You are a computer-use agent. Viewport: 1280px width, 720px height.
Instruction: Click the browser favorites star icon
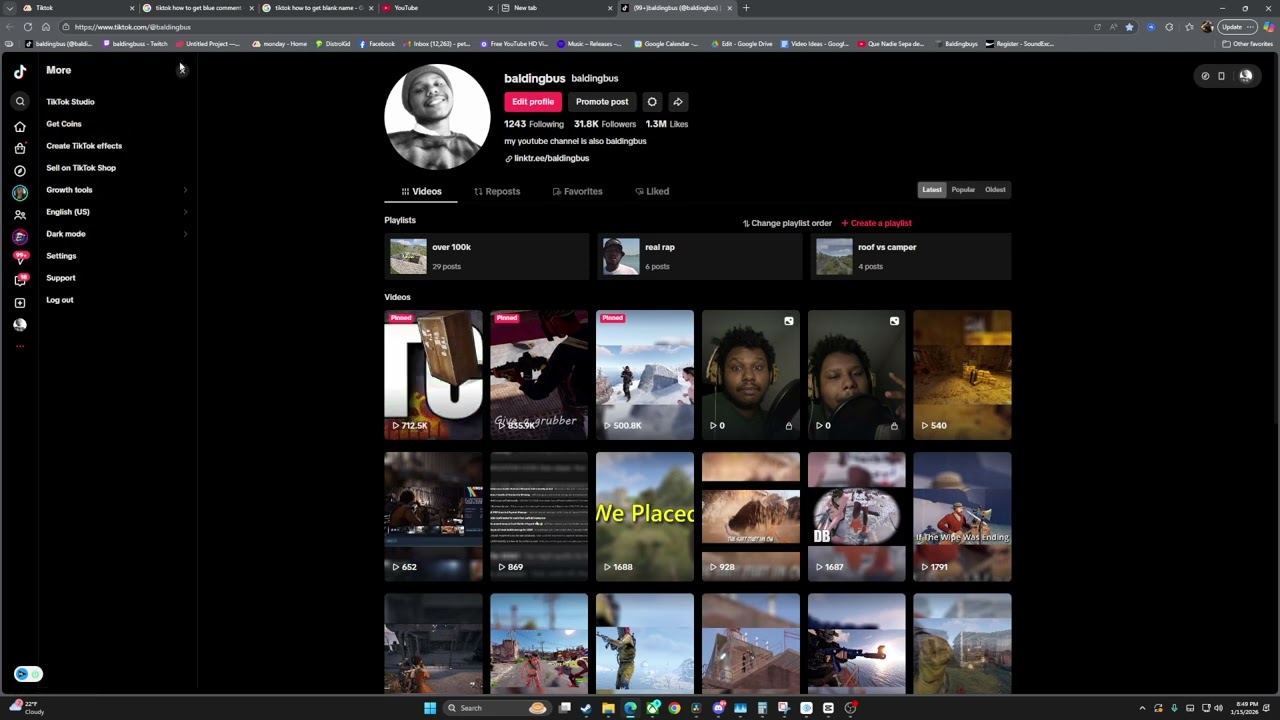tap(1130, 27)
